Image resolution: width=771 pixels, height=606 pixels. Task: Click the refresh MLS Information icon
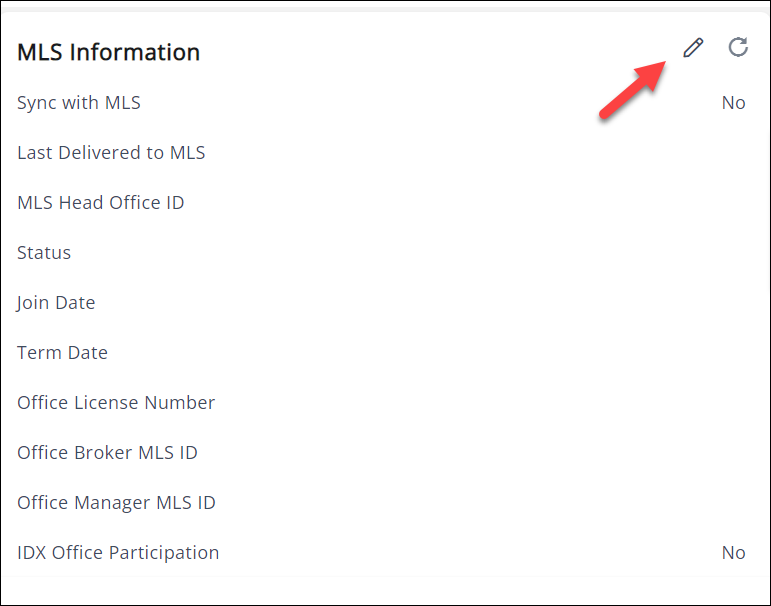point(738,47)
